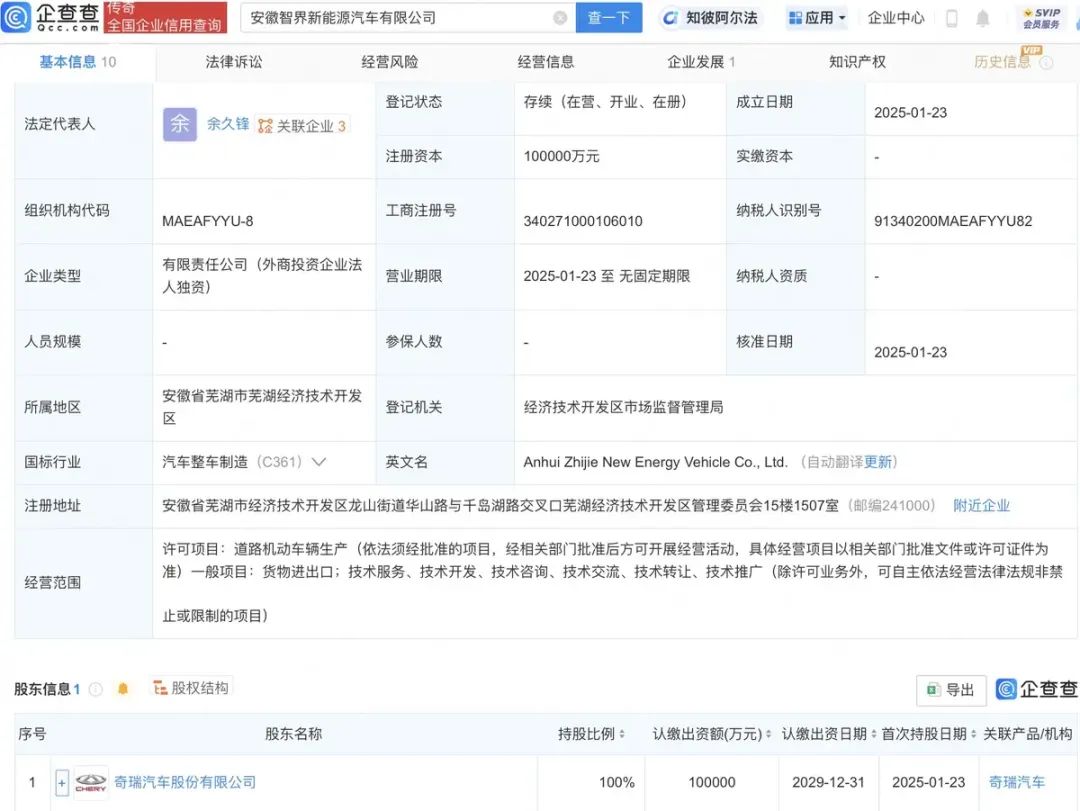
Task: Click the Qichacha logo icon
Action: click(x=17, y=17)
